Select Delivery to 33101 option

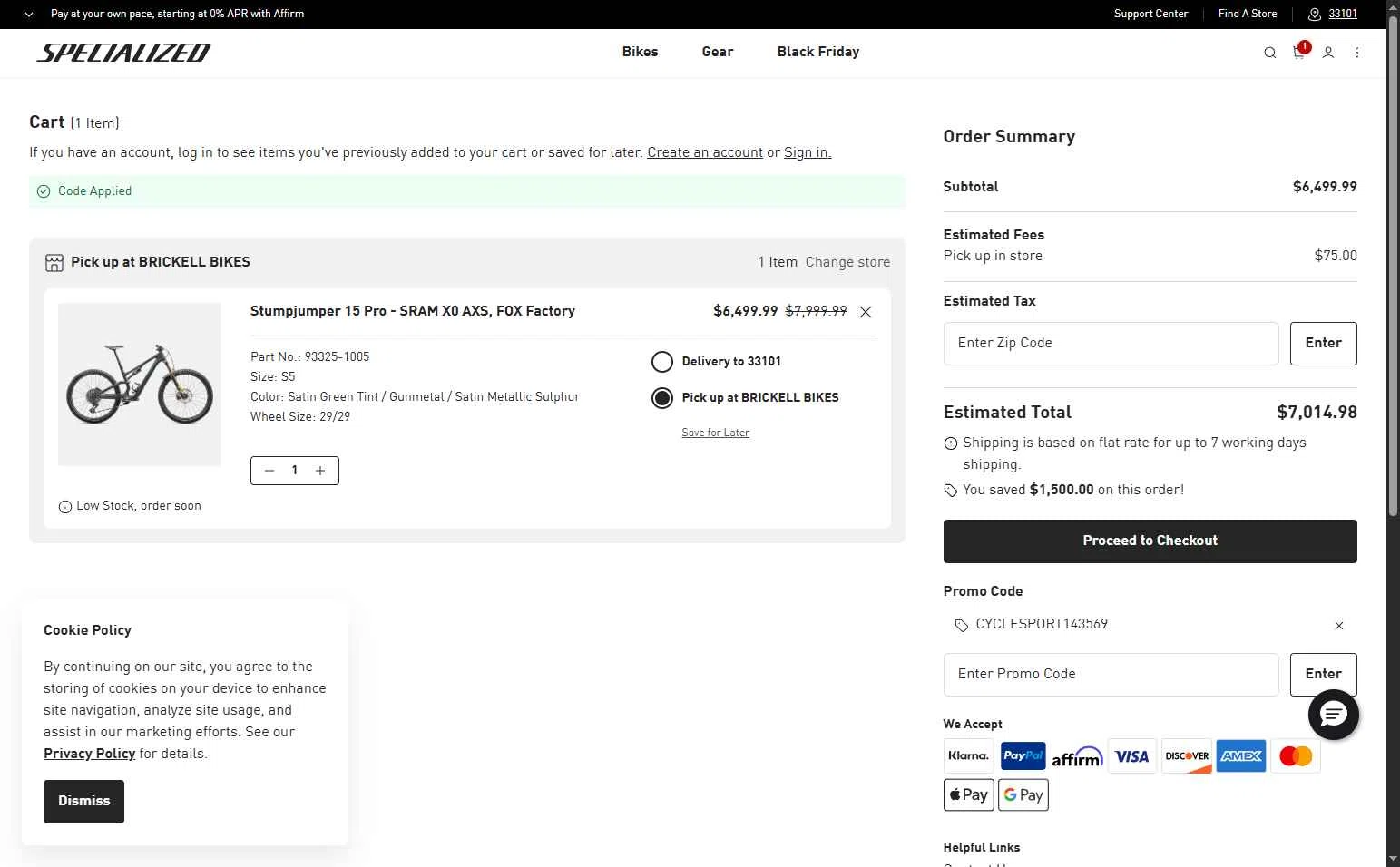tap(662, 362)
